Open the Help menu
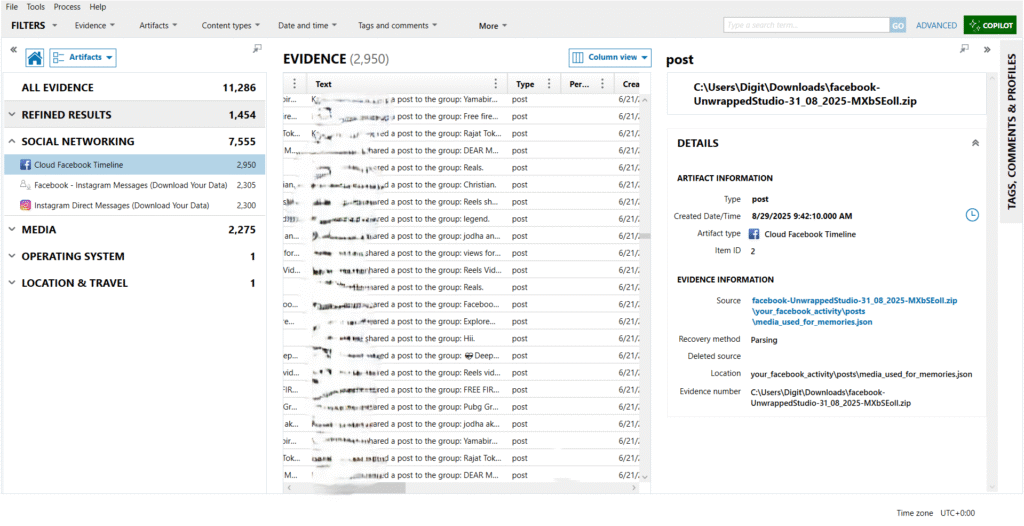This screenshot has width=1024, height=526. click(98, 7)
